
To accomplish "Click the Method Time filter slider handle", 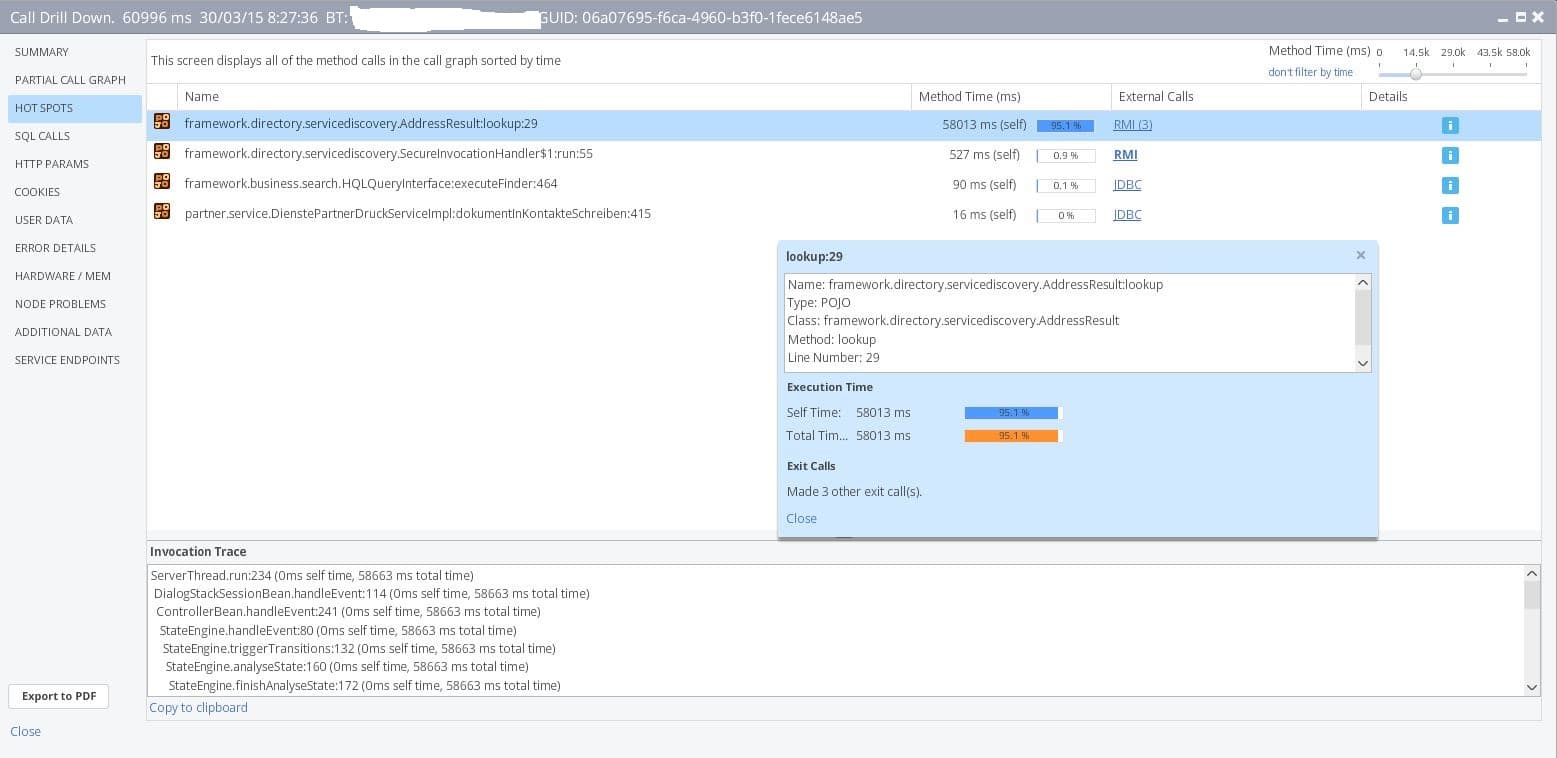I will tap(1416, 73).
